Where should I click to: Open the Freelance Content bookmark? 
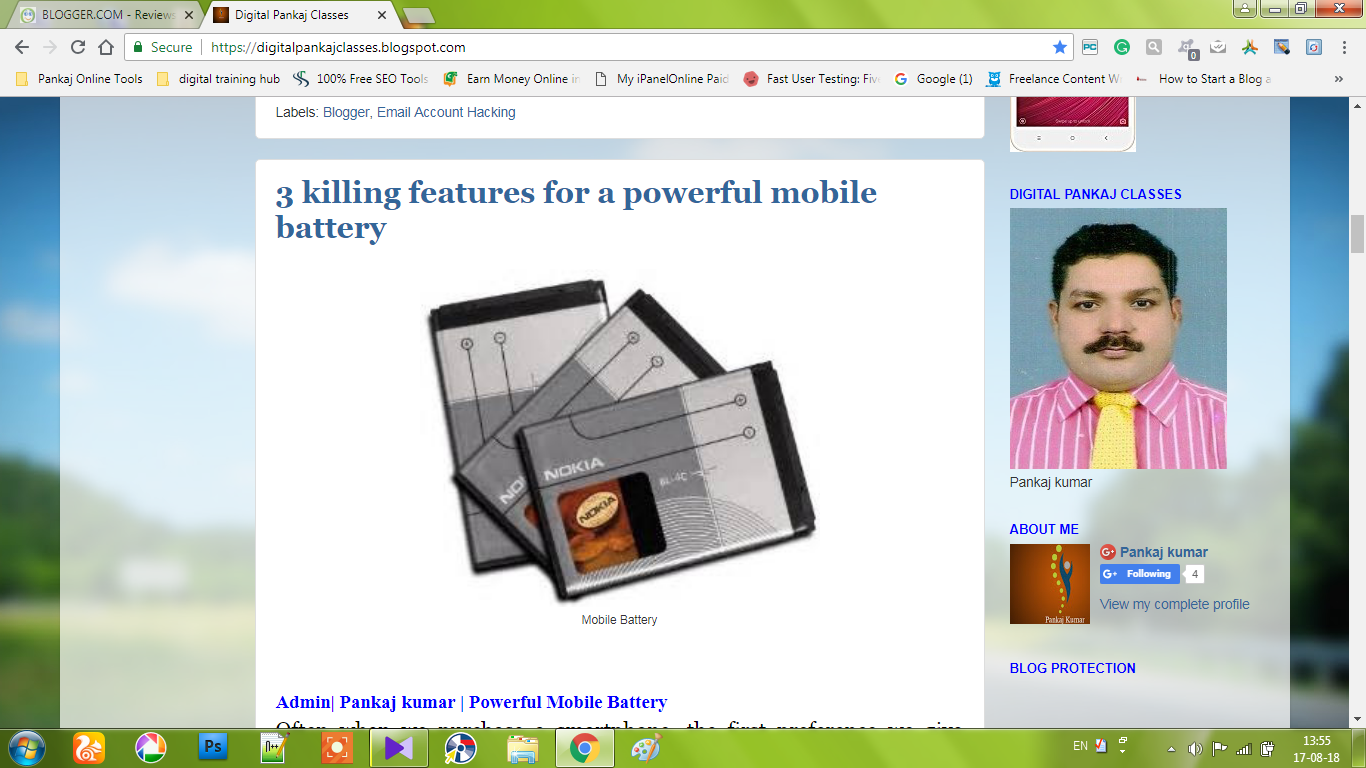pyautogui.click(x=1054, y=78)
